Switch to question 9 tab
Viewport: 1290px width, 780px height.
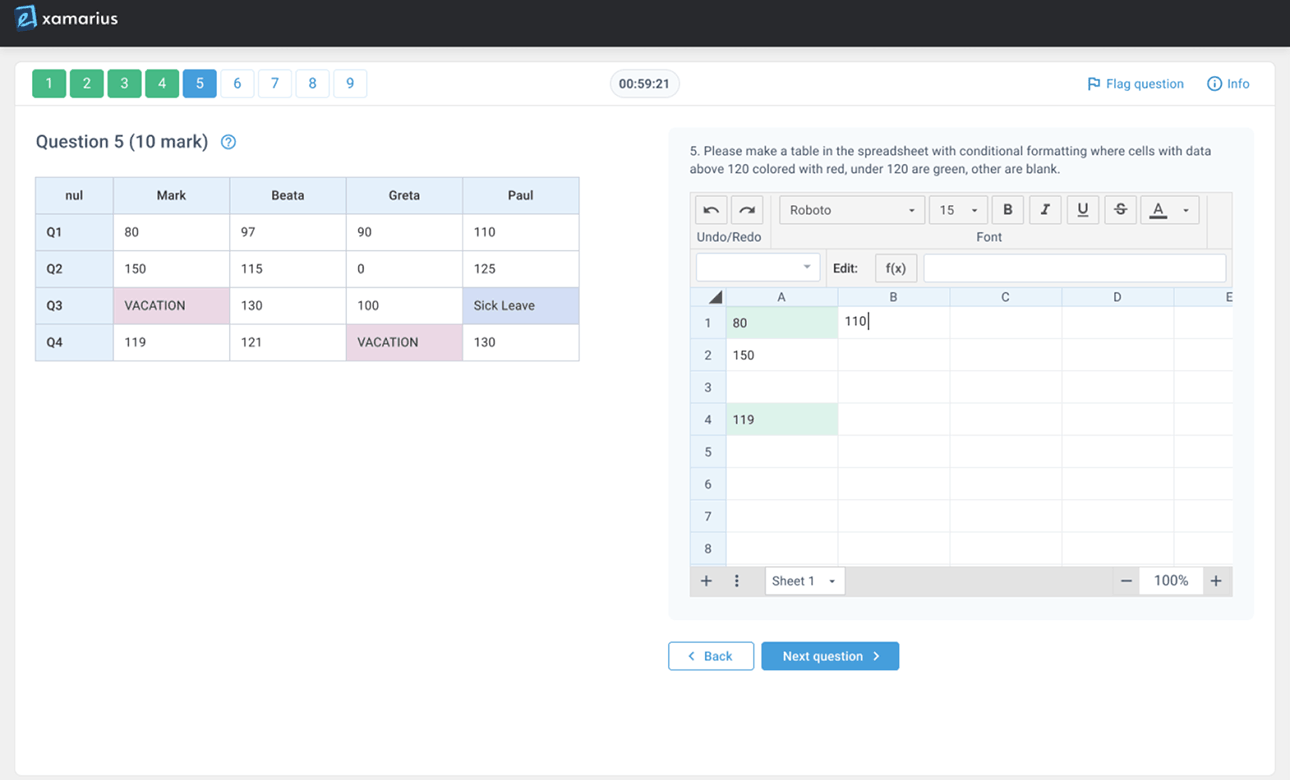click(x=350, y=84)
